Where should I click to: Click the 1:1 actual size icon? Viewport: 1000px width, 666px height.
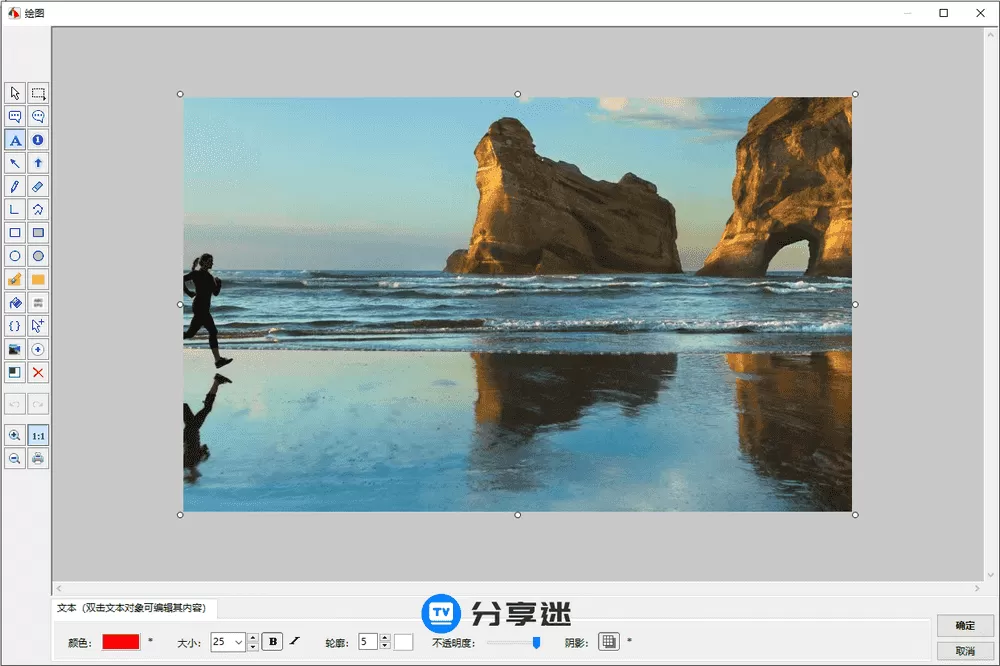tap(37, 435)
